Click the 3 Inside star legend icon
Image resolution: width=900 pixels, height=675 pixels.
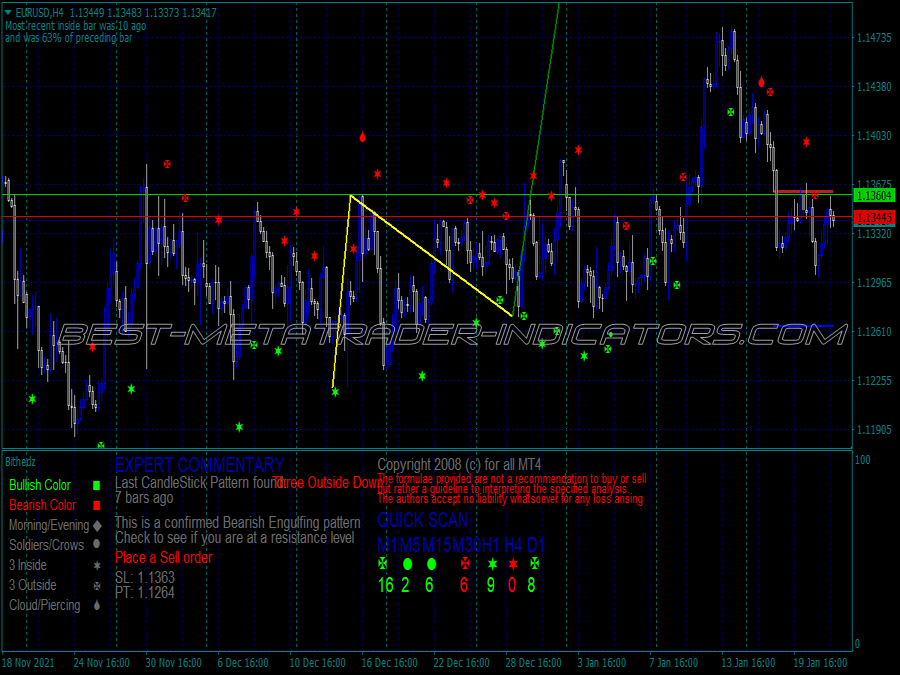point(97,565)
